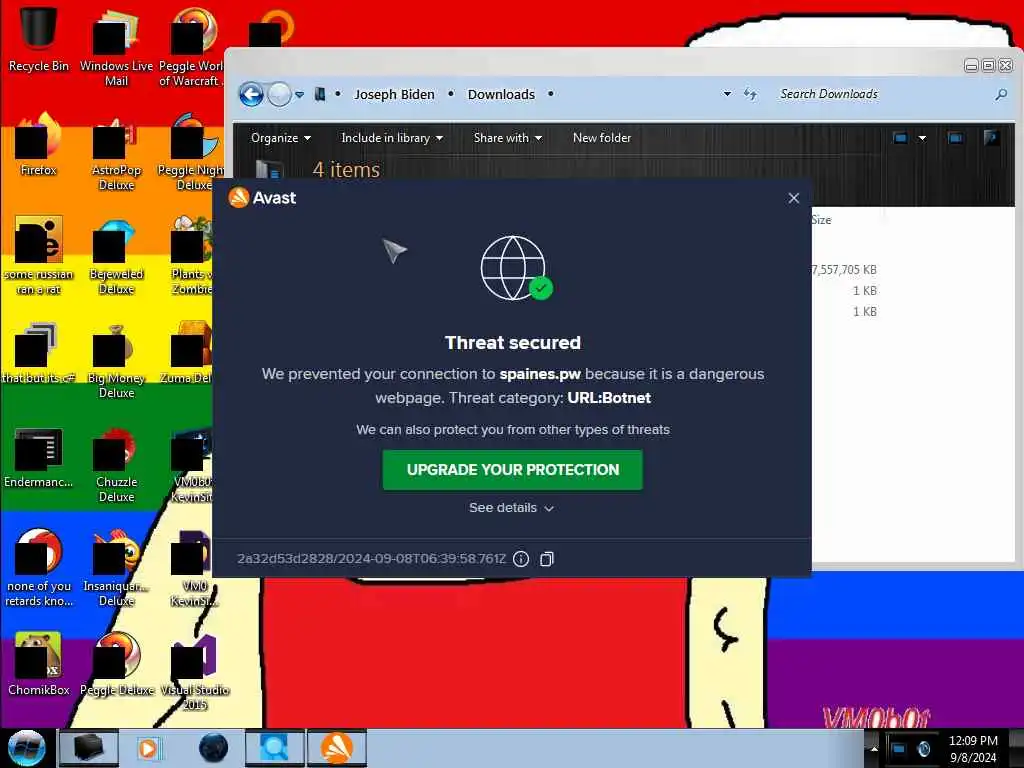Click the info icon beside the Avast threat ID
Image resolution: width=1024 pixels, height=768 pixels.
pos(520,558)
